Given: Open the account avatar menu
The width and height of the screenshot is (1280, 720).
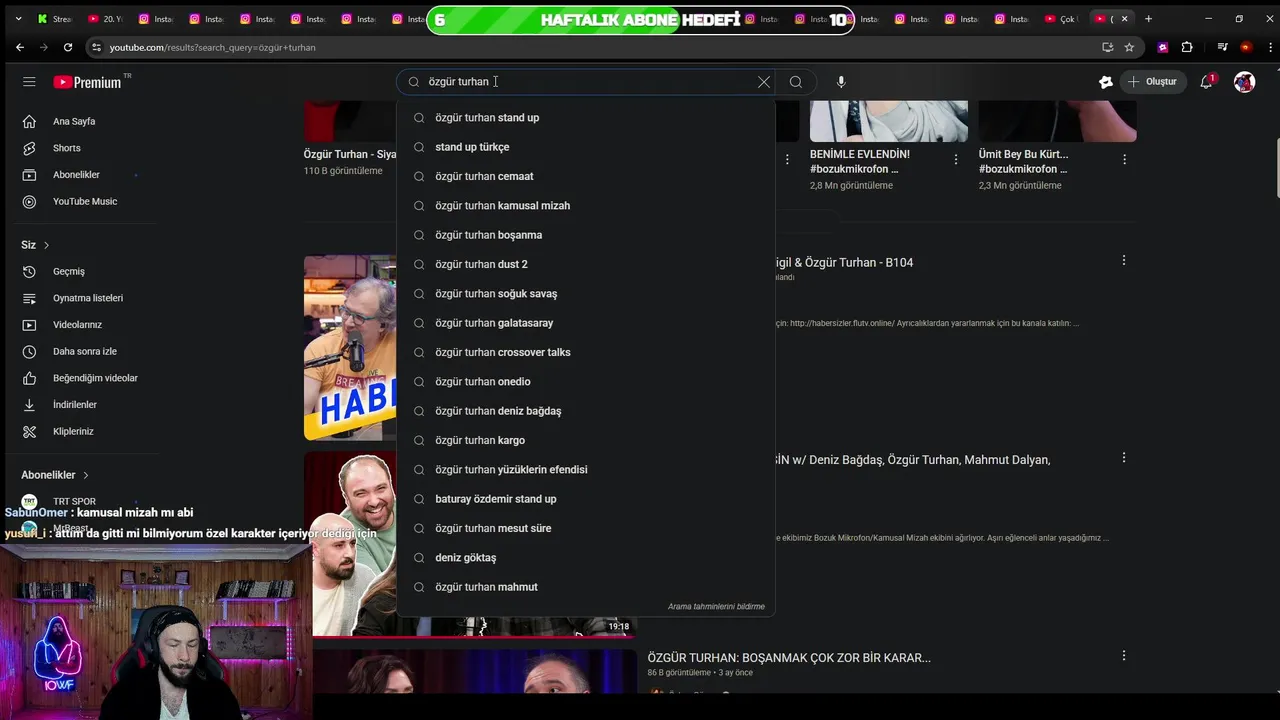Looking at the screenshot, I should coord(1244,82).
